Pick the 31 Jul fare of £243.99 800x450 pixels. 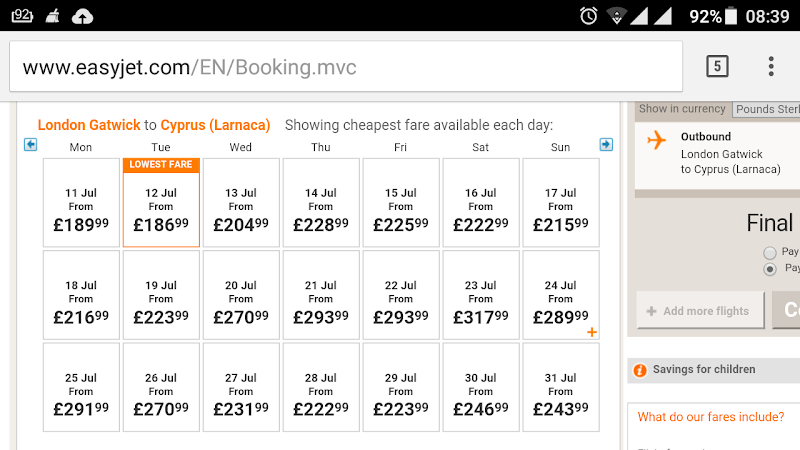[561, 388]
